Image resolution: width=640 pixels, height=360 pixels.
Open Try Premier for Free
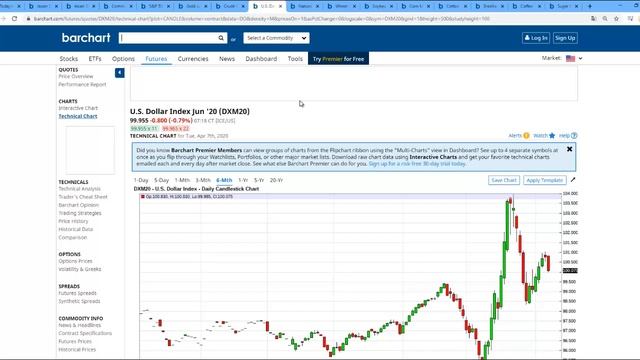click(338, 59)
